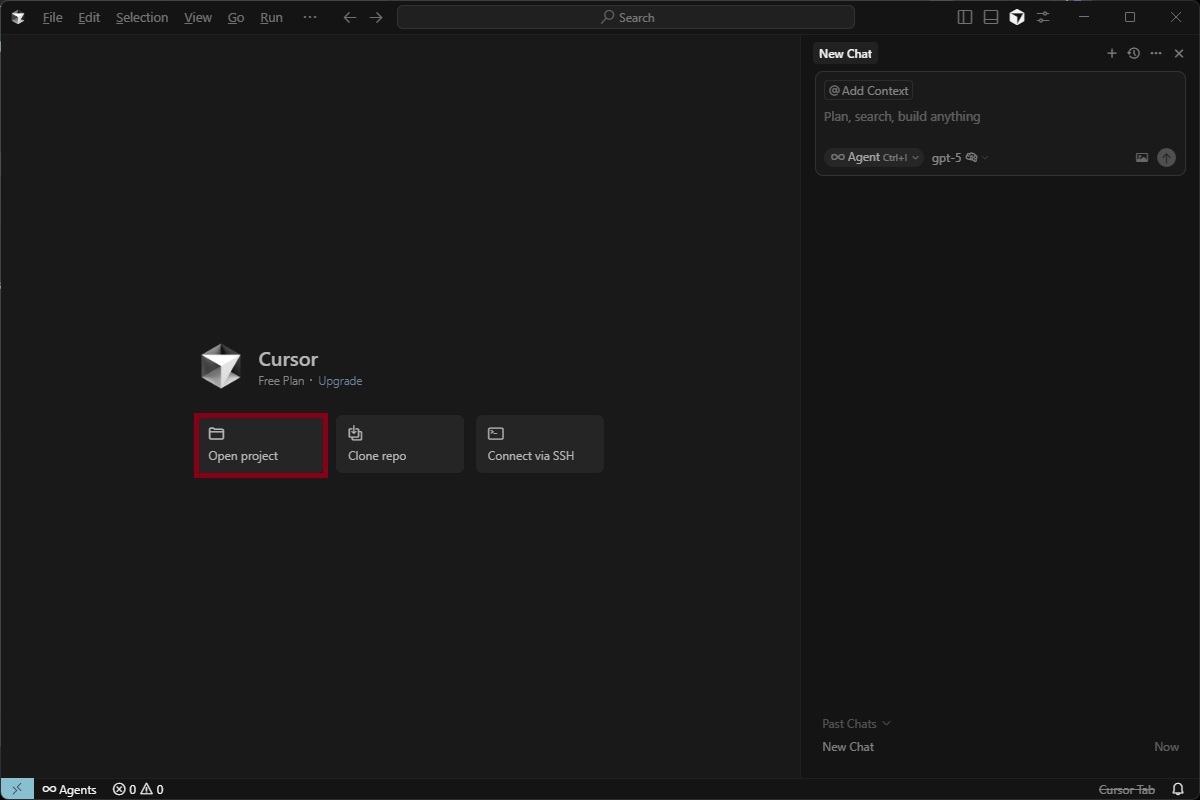
Task: Click the Free Plan text
Action: (x=281, y=381)
